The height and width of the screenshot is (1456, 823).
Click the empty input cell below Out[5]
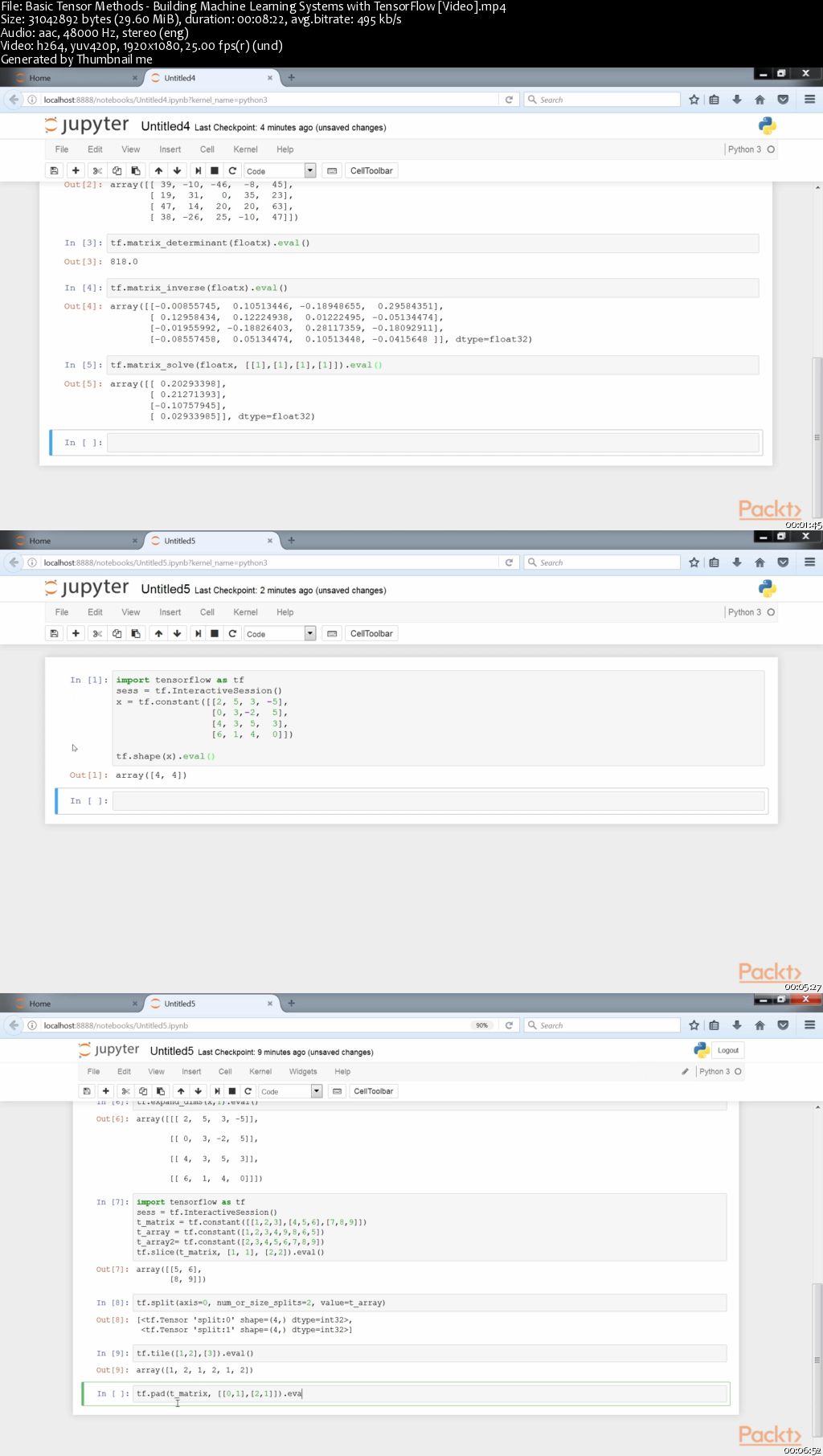point(433,443)
